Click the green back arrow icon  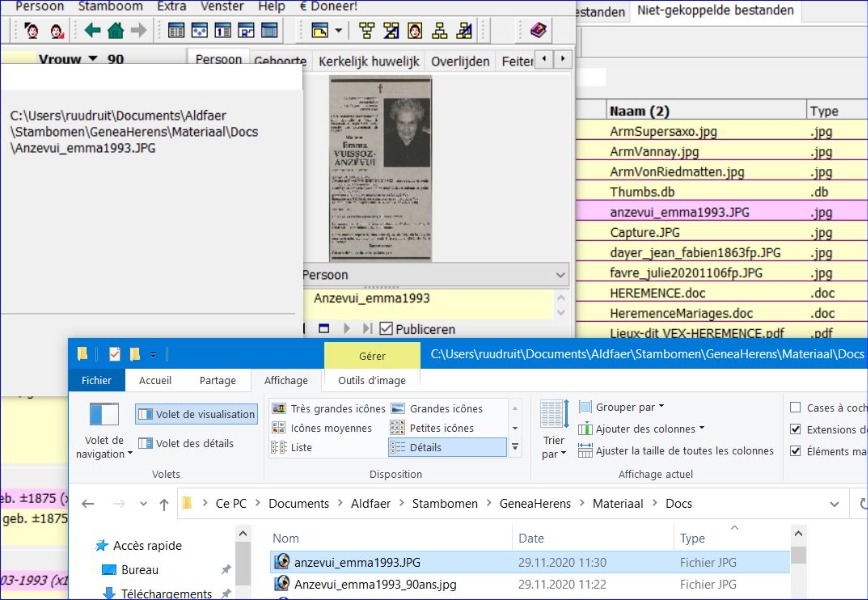coord(93,30)
